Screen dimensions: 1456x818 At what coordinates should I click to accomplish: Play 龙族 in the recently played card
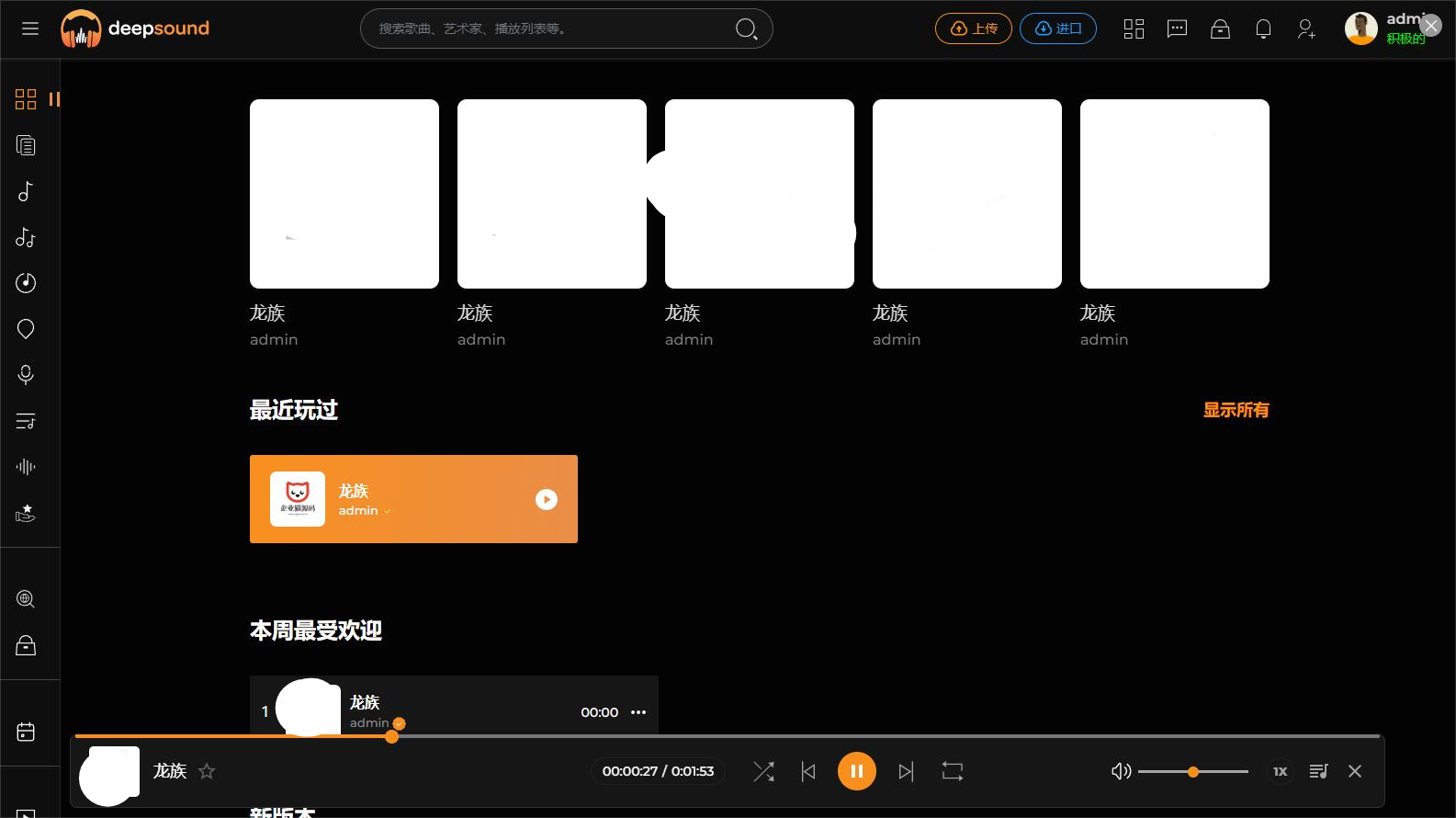(547, 499)
